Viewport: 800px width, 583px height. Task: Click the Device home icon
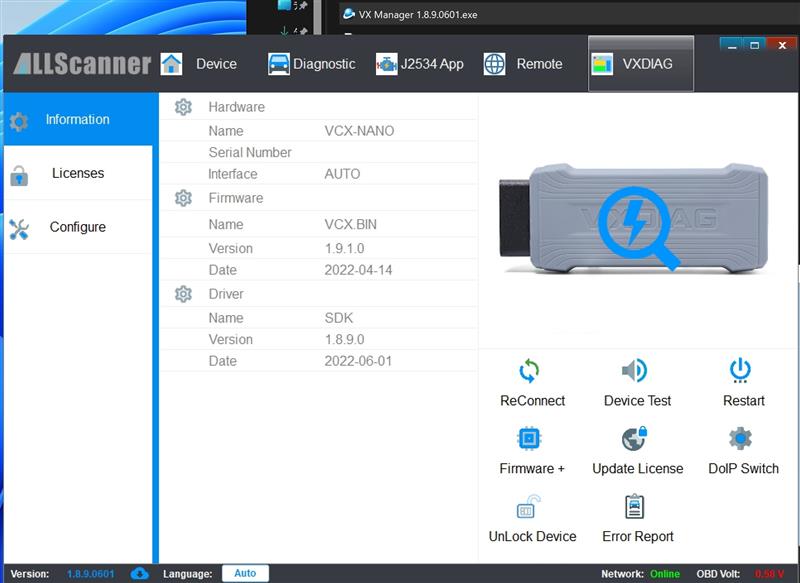[171, 64]
